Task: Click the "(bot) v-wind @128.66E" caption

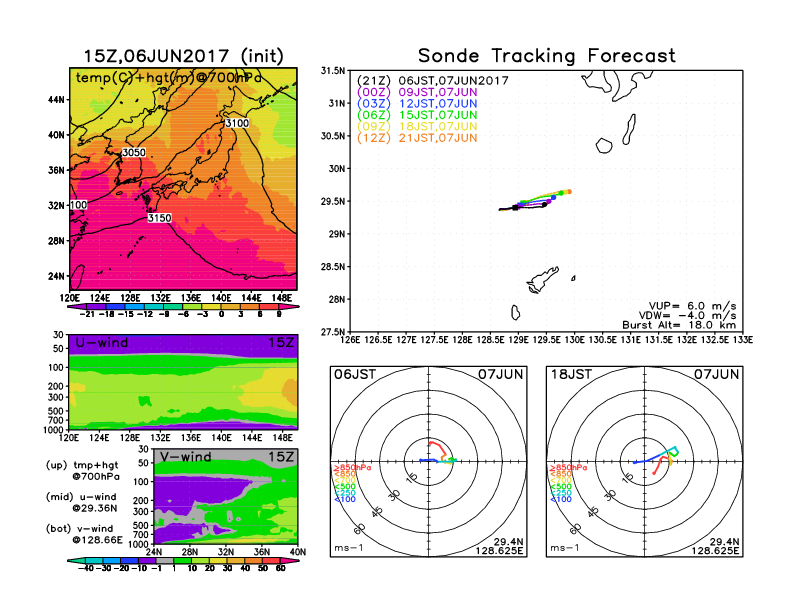Action: click(x=84, y=534)
